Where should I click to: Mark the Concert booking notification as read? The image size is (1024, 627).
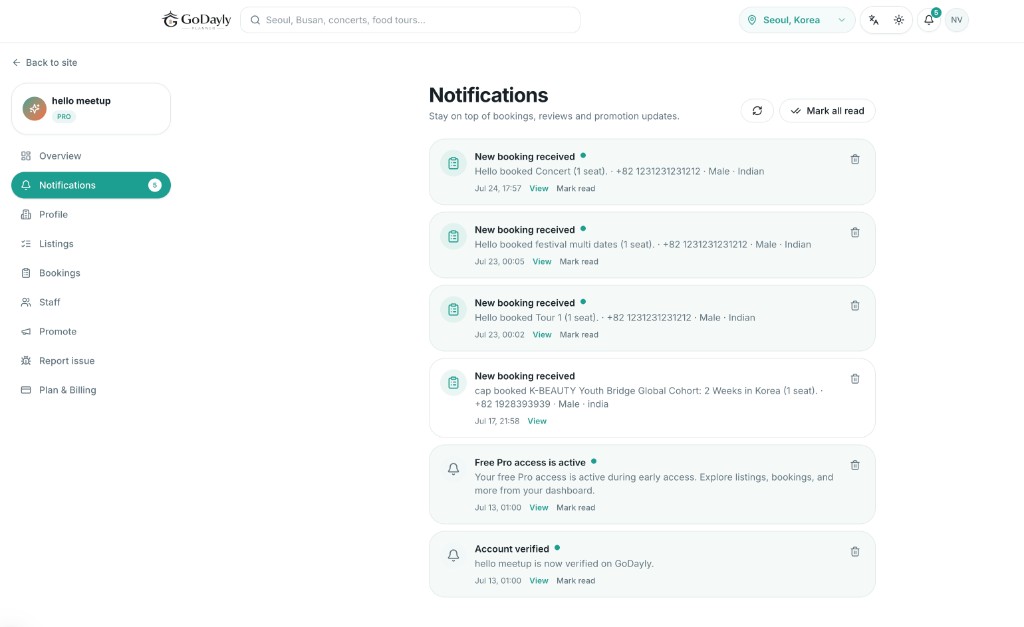pos(575,189)
